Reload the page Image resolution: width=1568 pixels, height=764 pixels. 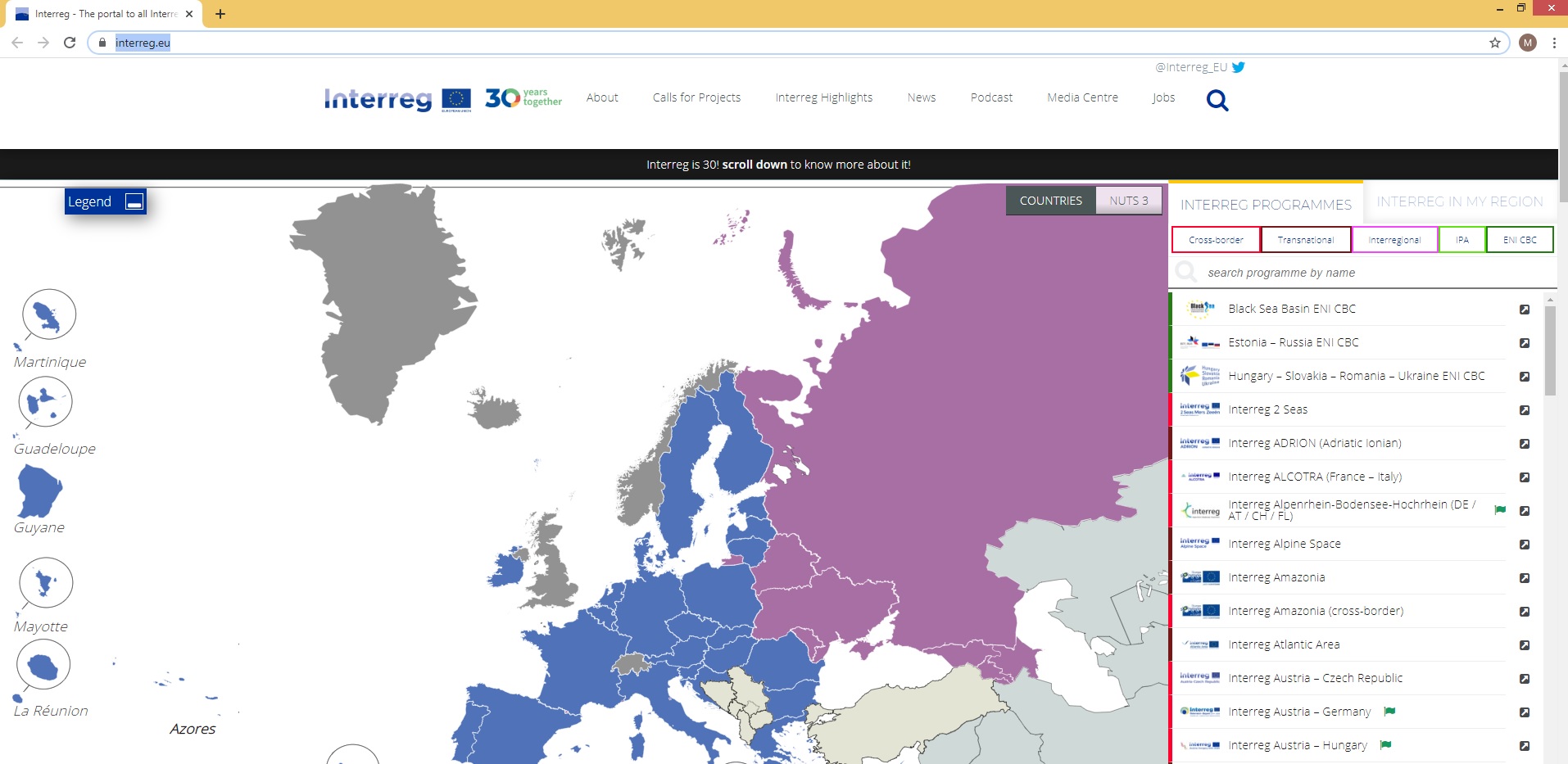point(70,43)
